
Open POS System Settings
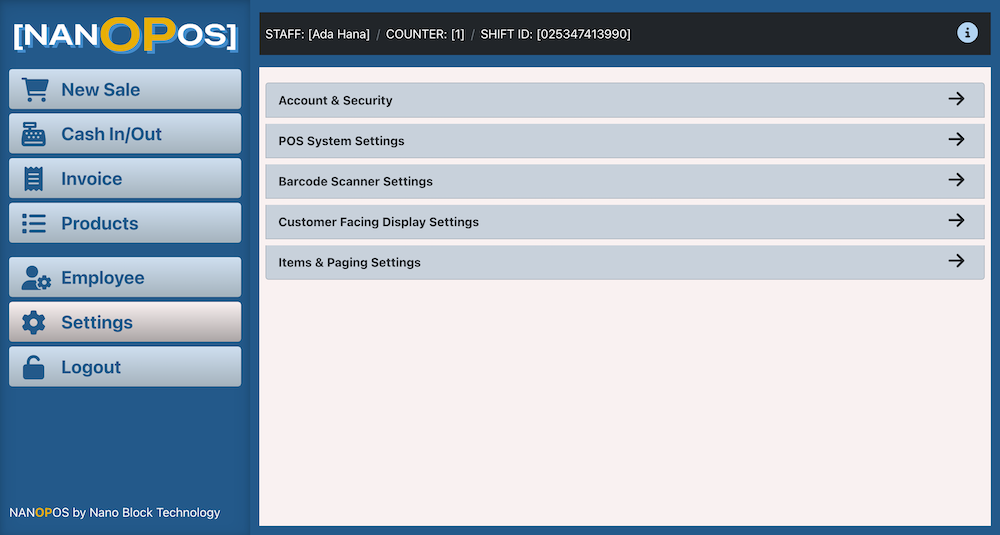[x=625, y=141]
